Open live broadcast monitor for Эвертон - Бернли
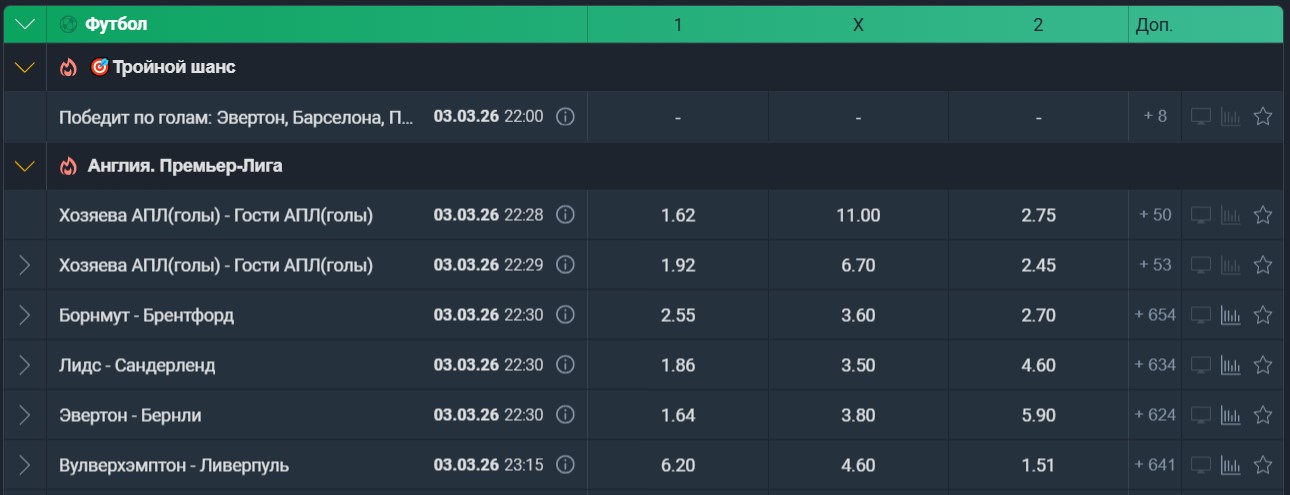The image size is (1290, 495). pyautogui.click(x=1200, y=415)
